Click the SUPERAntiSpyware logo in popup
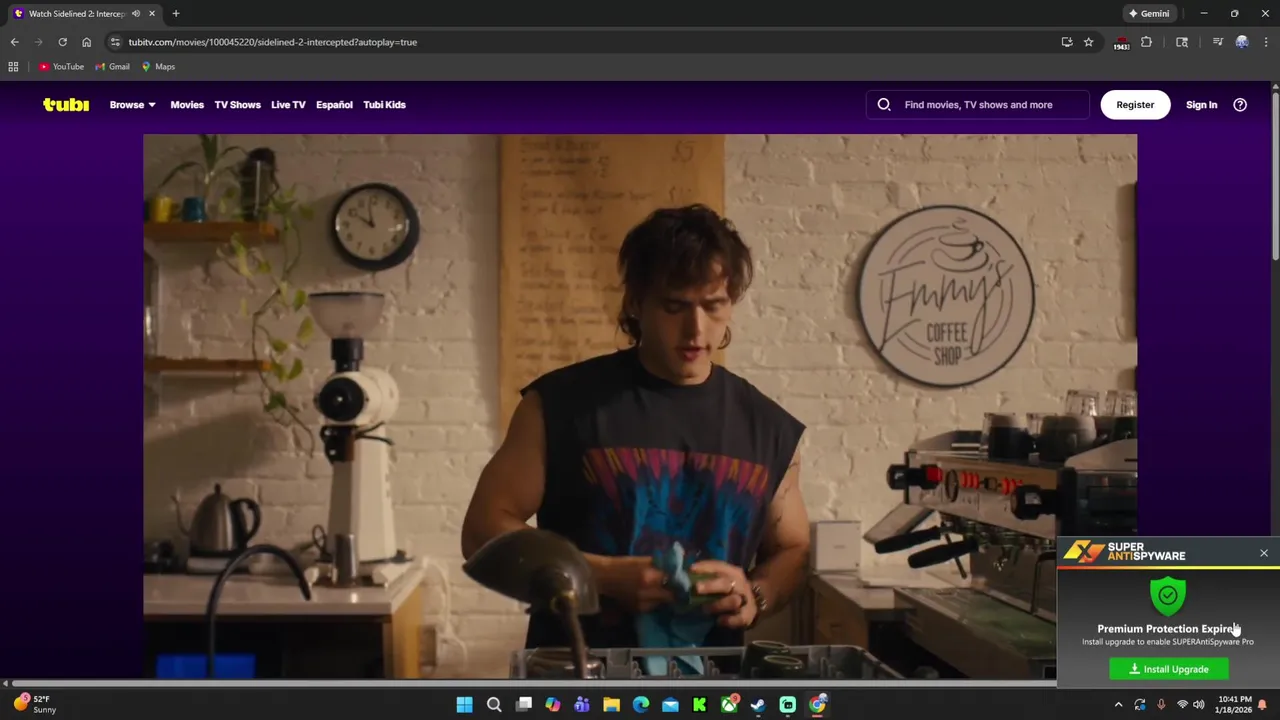This screenshot has width=1280, height=720. [x=1125, y=551]
